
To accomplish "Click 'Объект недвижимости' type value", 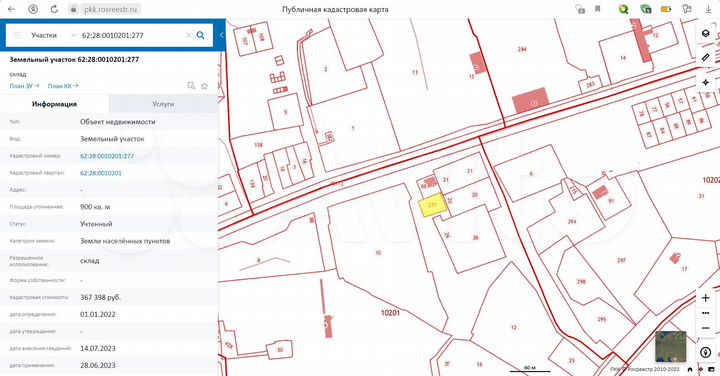I will click(x=118, y=122).
